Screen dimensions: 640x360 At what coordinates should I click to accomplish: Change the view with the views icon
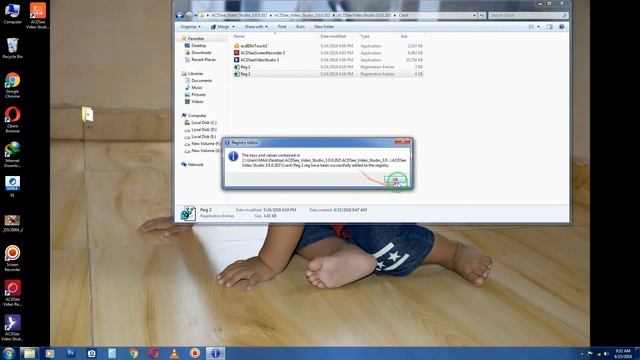[531, 27]
